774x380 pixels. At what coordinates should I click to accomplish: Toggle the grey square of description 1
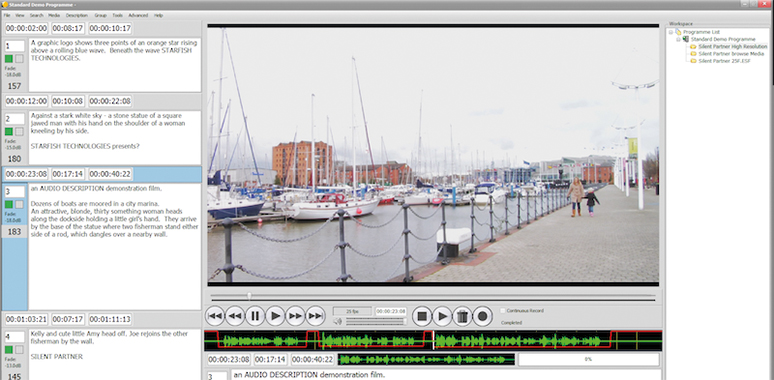point(19,59)
